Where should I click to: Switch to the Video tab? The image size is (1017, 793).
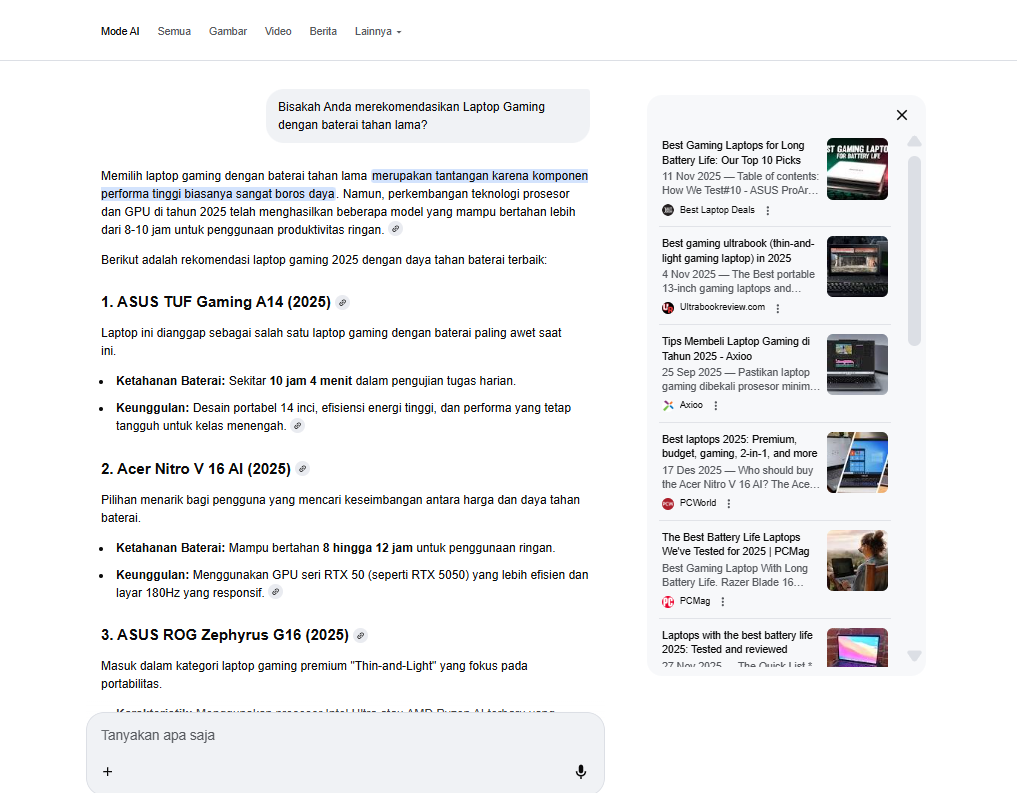[x=278, y=32]
